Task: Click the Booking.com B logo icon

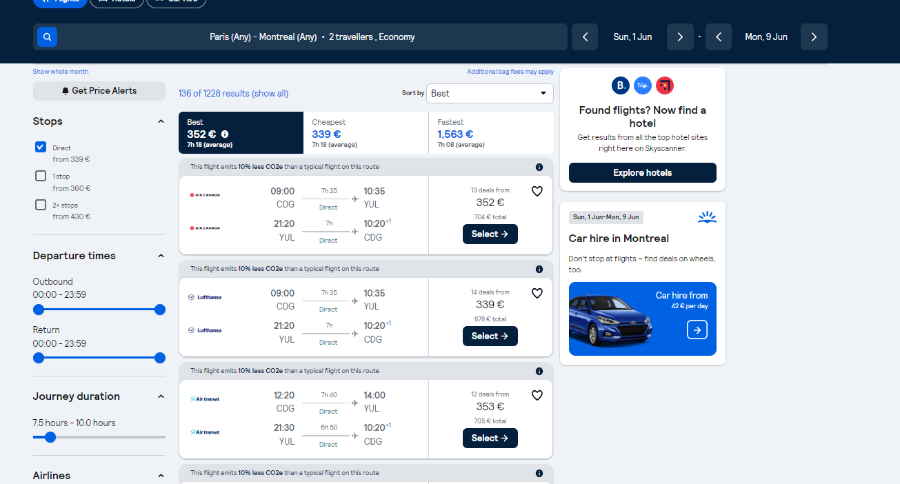Action: click(x=620, y=86)
